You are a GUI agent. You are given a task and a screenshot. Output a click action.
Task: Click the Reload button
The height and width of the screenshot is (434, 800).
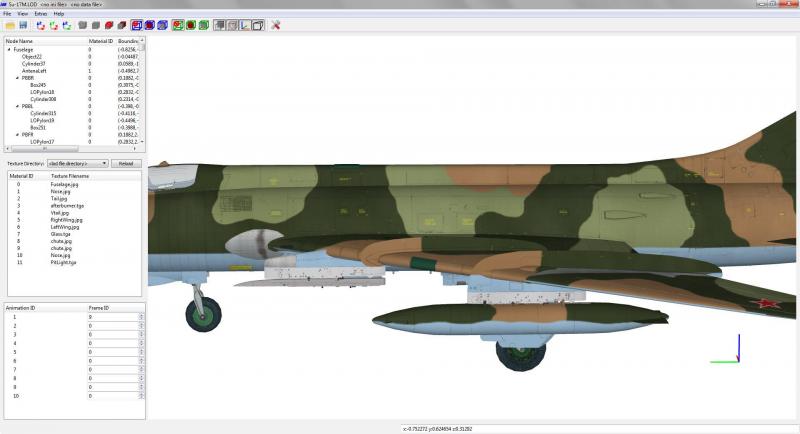coord(126,163)
